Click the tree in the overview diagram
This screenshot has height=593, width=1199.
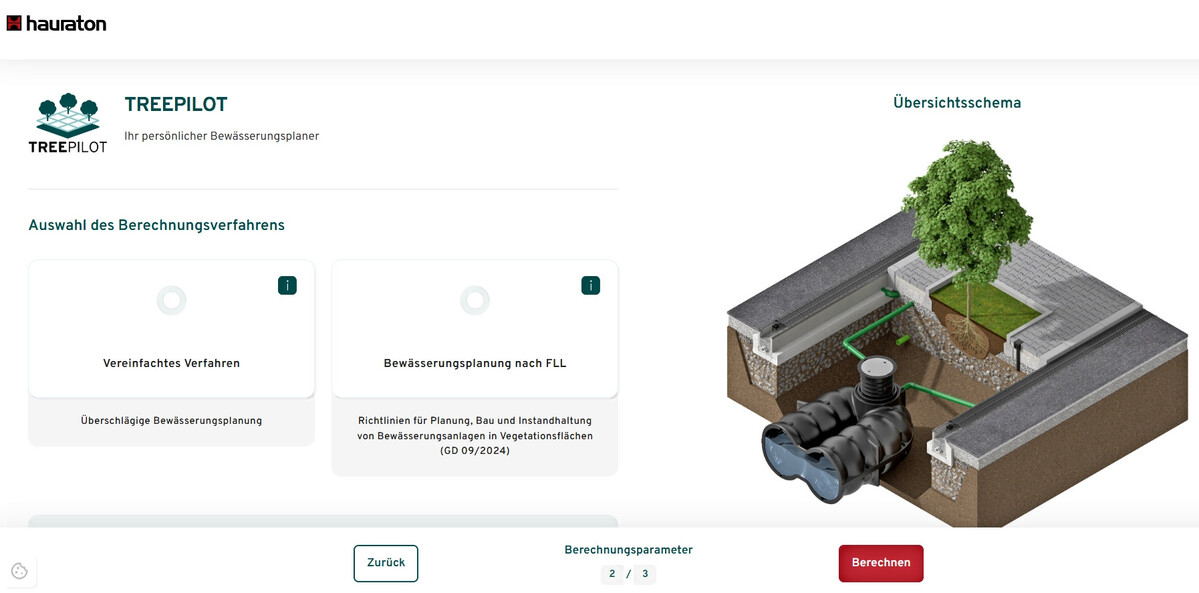coord(963,210)
